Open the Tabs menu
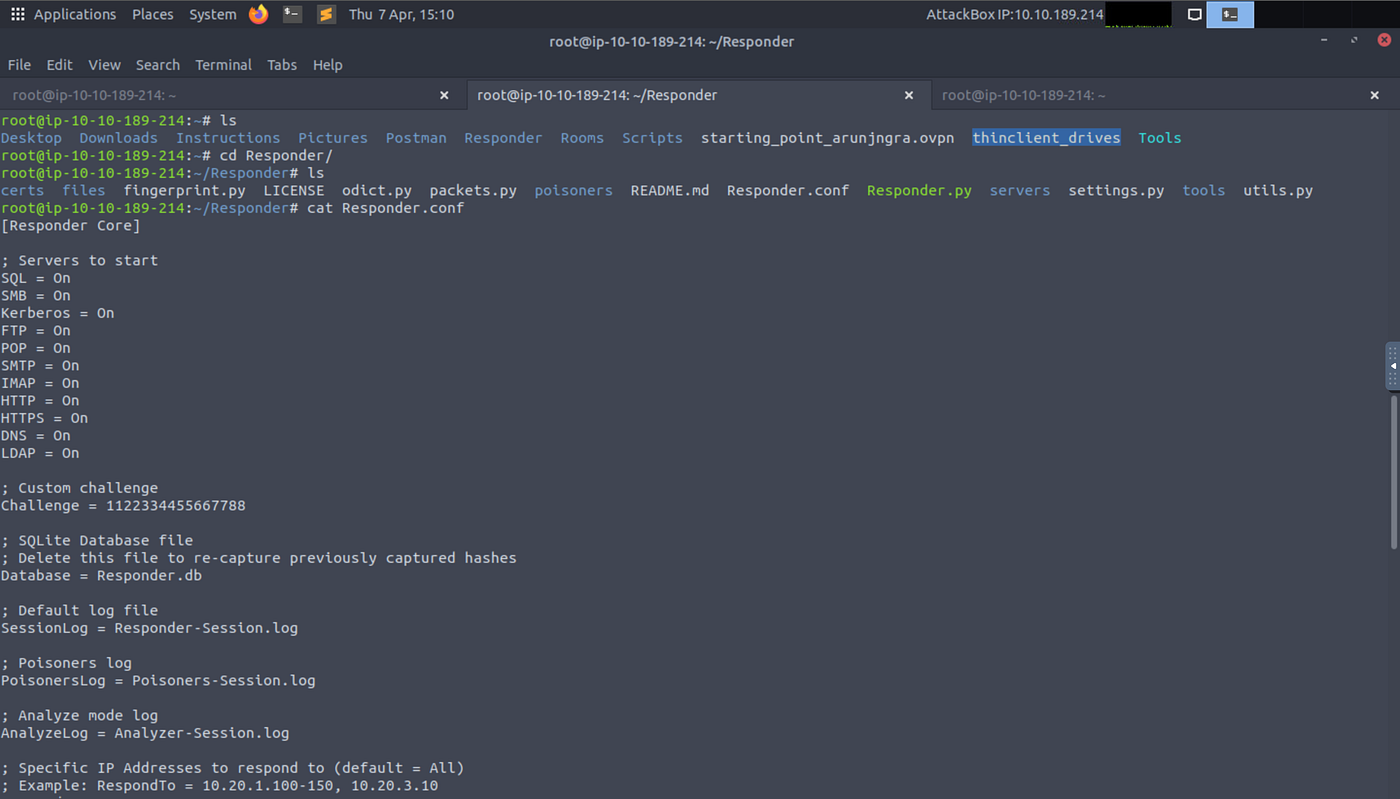Image resolution: width=1400 pixels, height=799 pixels. pyautogui.click(x=282, y=65)
